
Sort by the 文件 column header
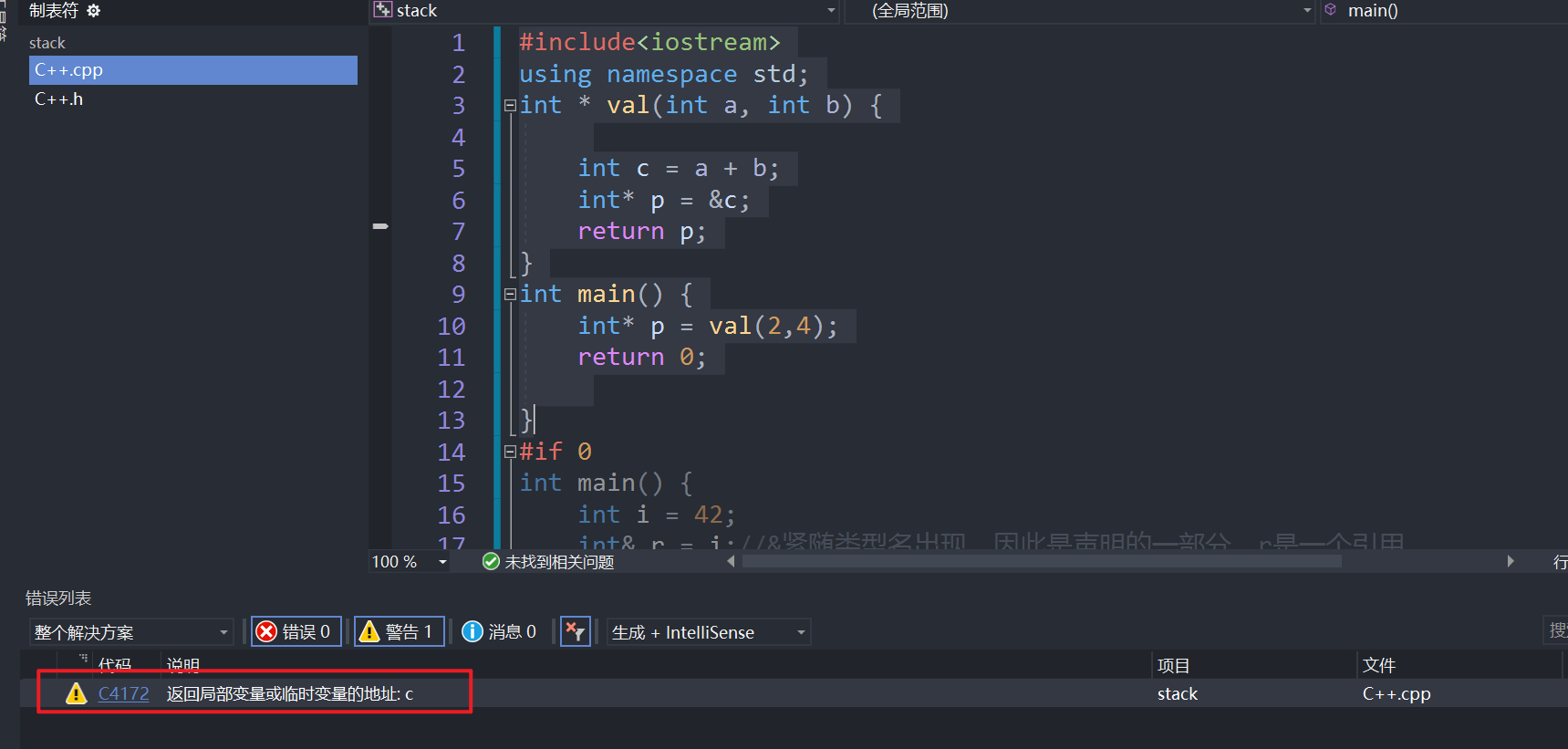(x=1379, y=666)
